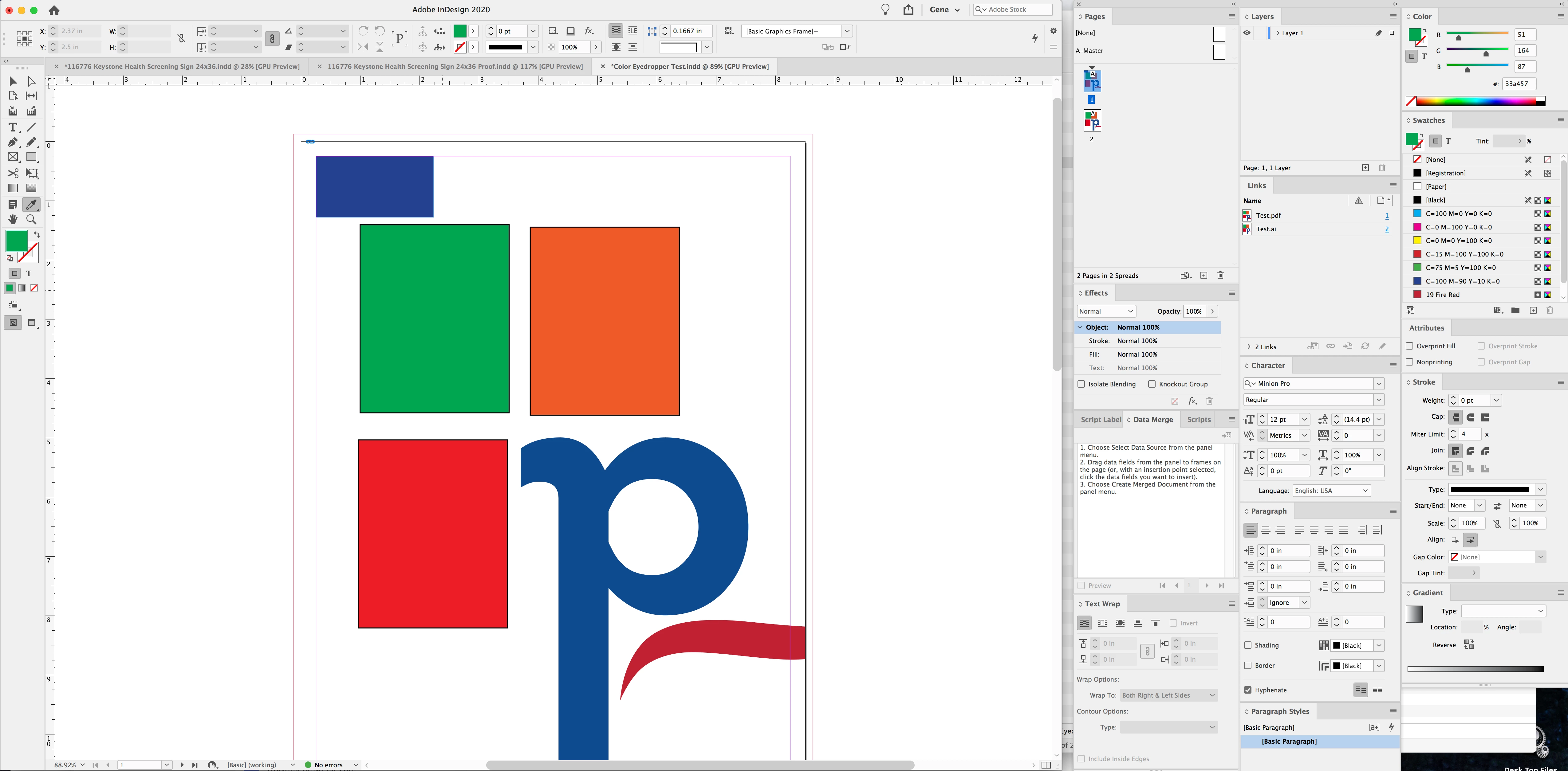This screenshot has width=1568, height=771.
Task: Toggle Layer 1 visibility eye
Action: (x=1247, y=33)
